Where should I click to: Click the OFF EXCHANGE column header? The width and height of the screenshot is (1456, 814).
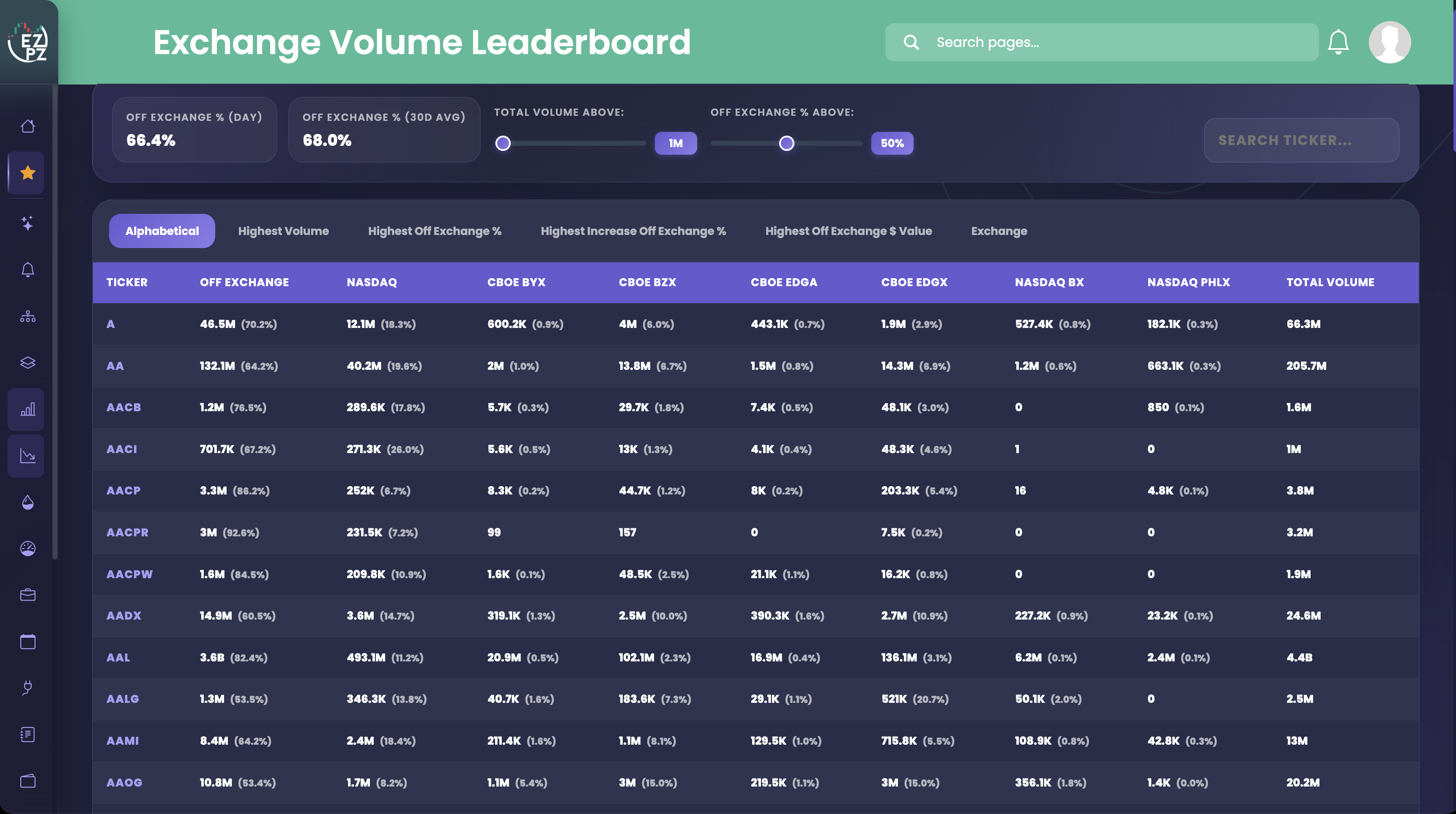(244, 282)
